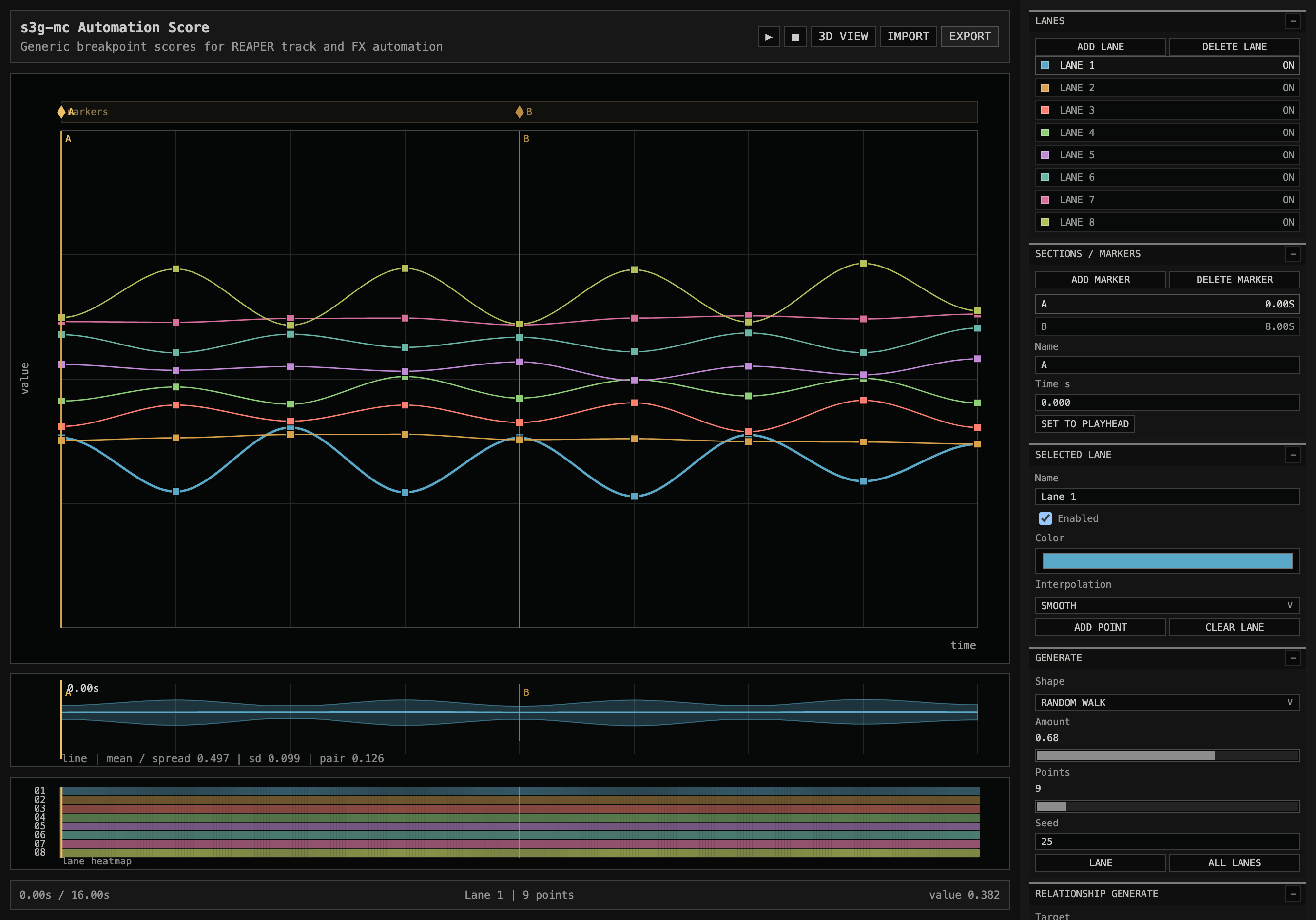Toggle LANE 2 ON state
This screenshot has width=1316, height=920.
(x=1288, y=88)
